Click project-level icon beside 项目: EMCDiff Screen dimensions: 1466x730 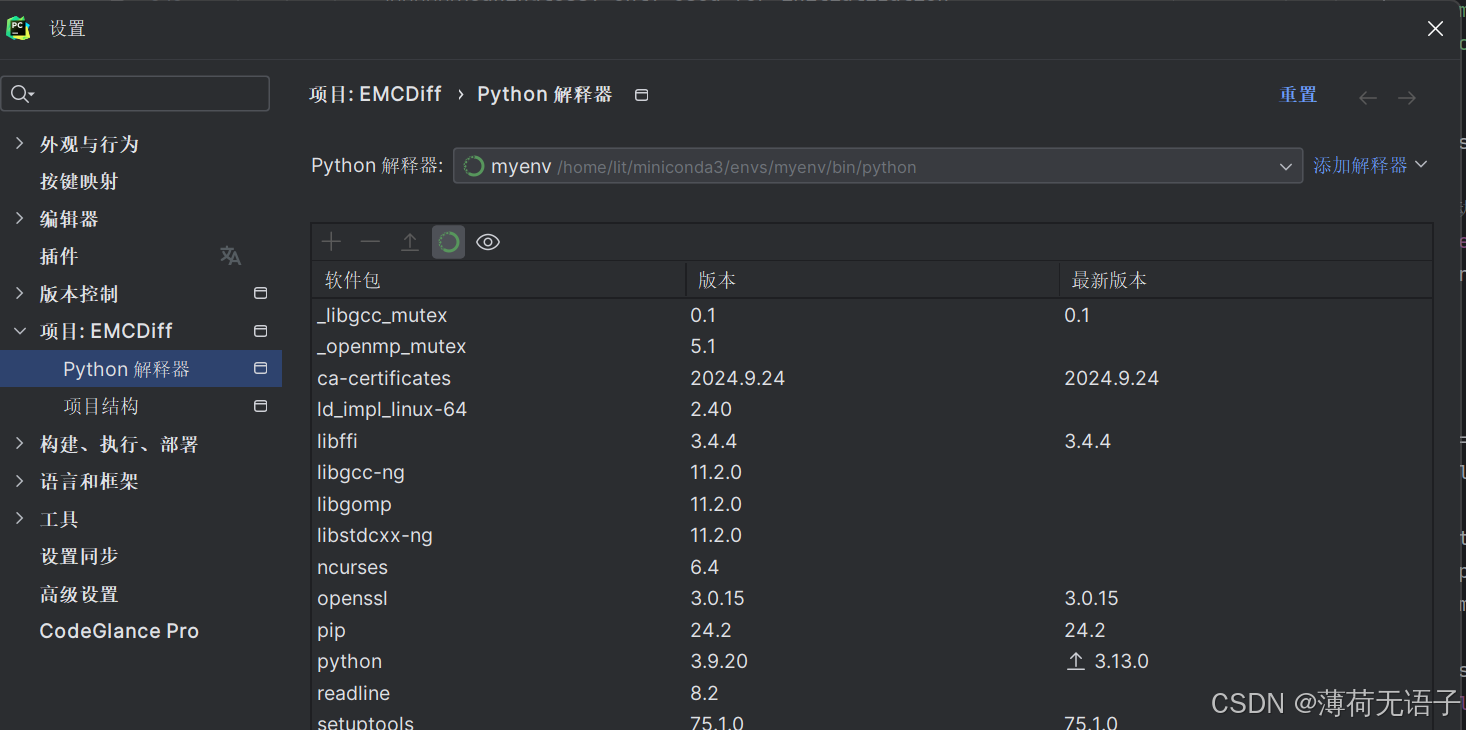coord(261,331)
